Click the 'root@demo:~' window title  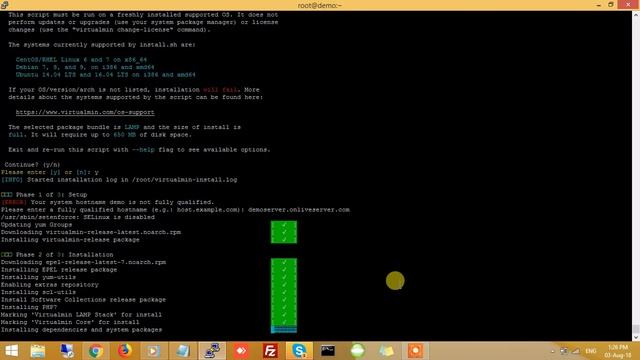320,5
